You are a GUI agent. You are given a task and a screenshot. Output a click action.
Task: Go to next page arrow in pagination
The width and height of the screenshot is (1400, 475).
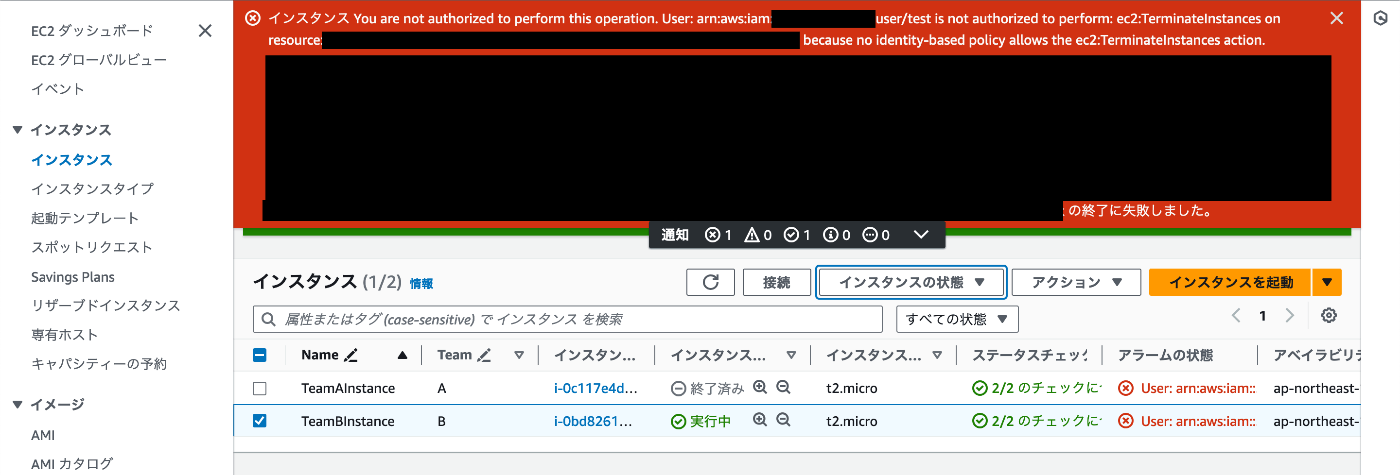point(1289,316)
